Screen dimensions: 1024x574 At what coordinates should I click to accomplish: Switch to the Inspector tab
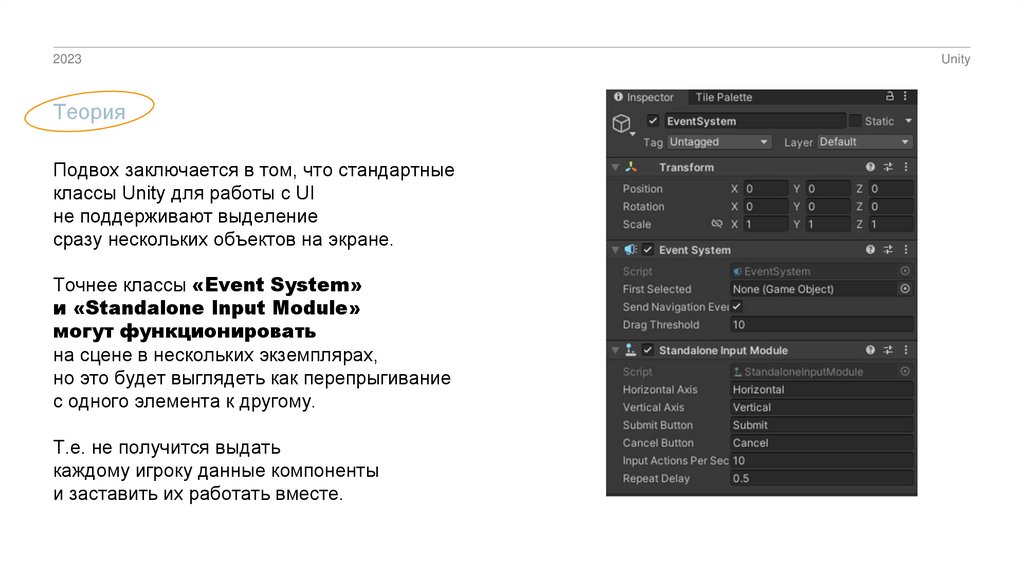[644, 97]
